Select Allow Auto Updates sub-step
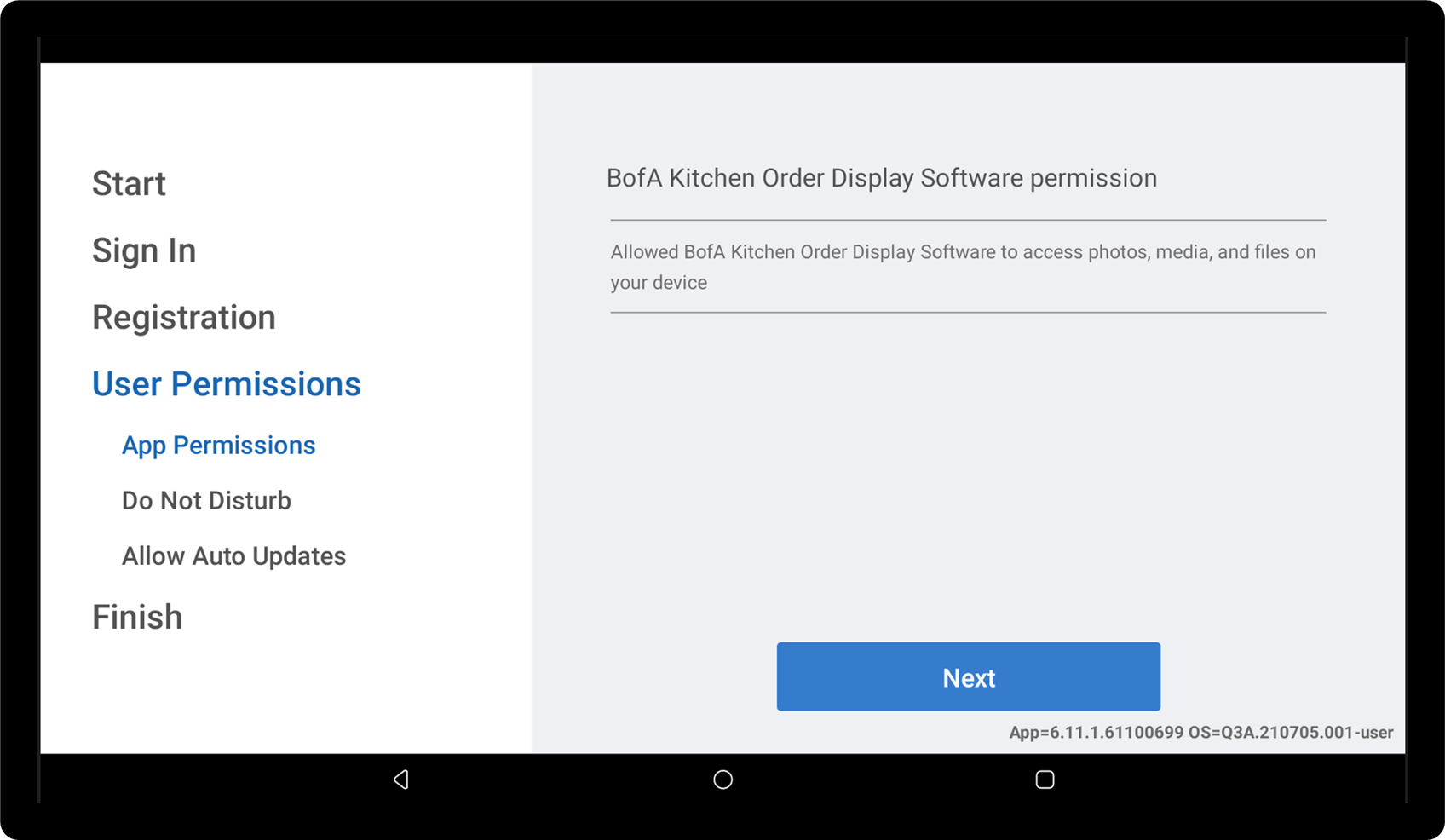Viewport: 1445px width, 840px height. [234, 556]
